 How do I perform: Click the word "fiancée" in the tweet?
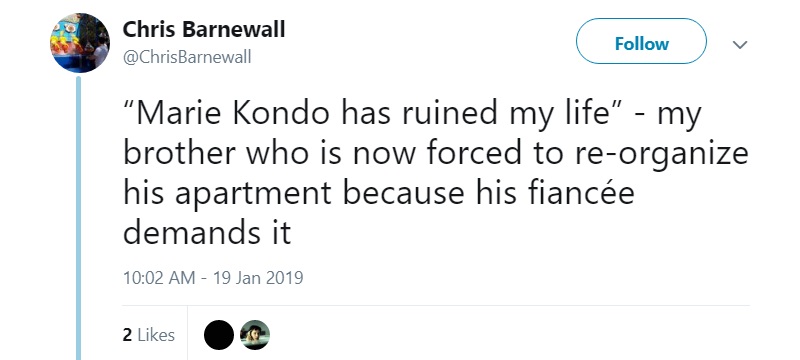click(580, 194)
